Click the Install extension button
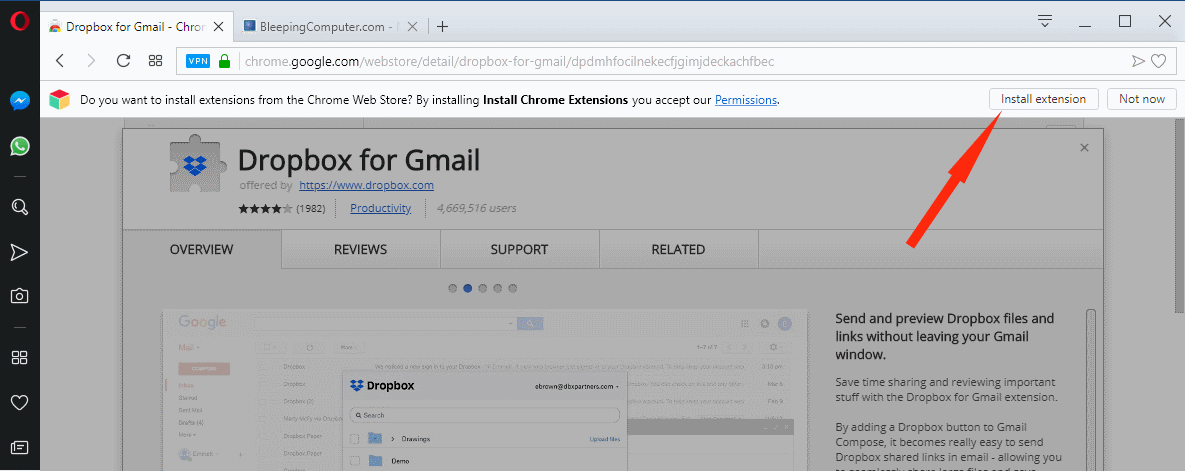 (x=1044, y=99)
